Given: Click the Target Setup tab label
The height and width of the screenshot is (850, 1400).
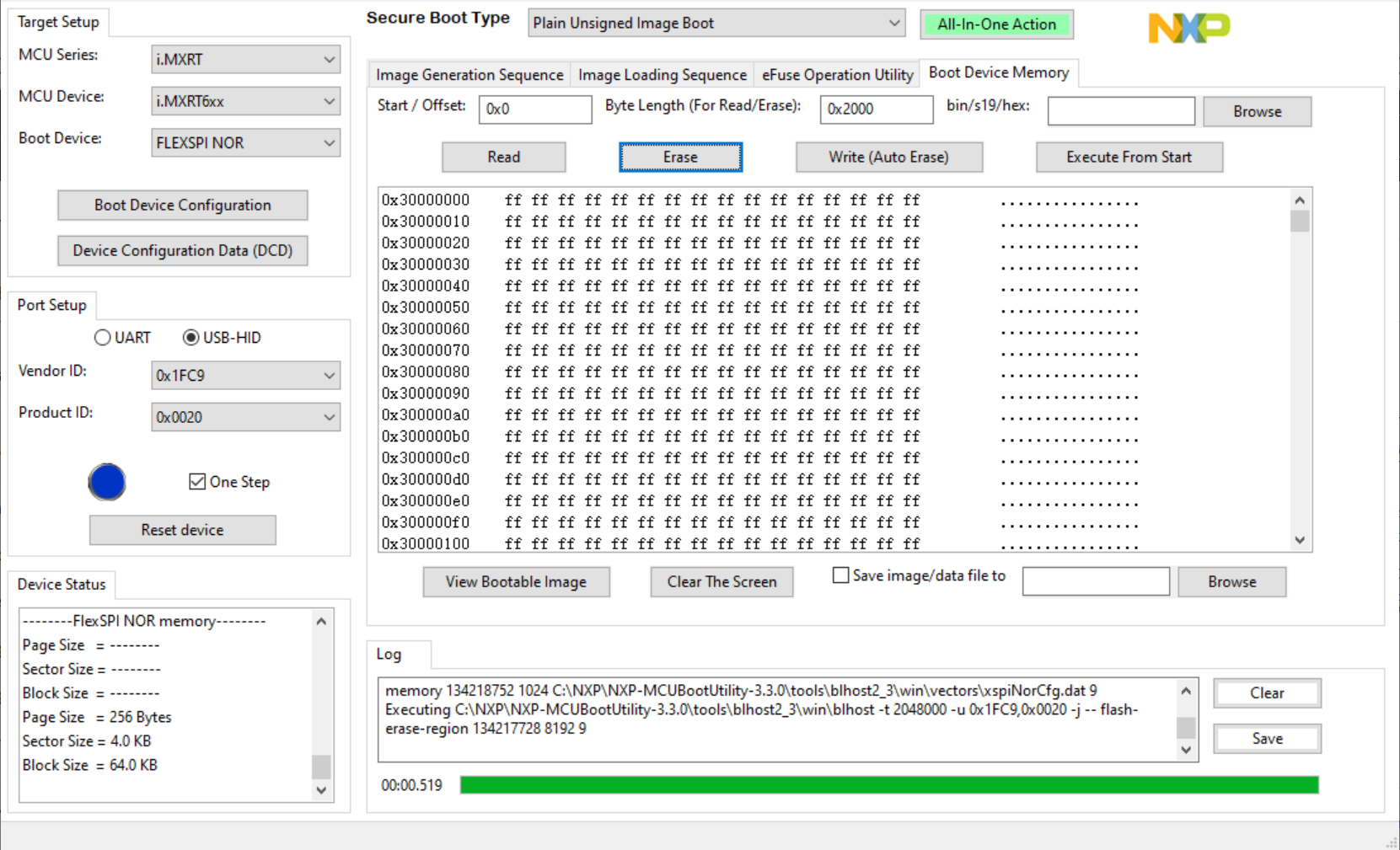Looking at the screenshot, I should [x=58, y=22].
